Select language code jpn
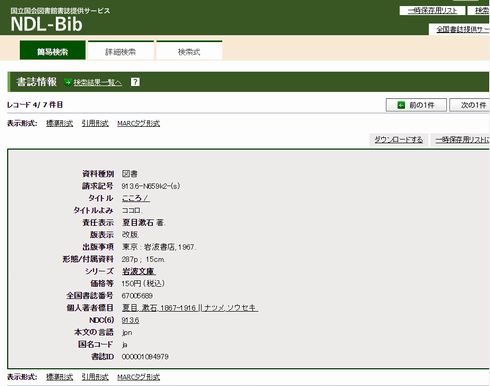This screenshot has width=490, height=386. [127, 332]
